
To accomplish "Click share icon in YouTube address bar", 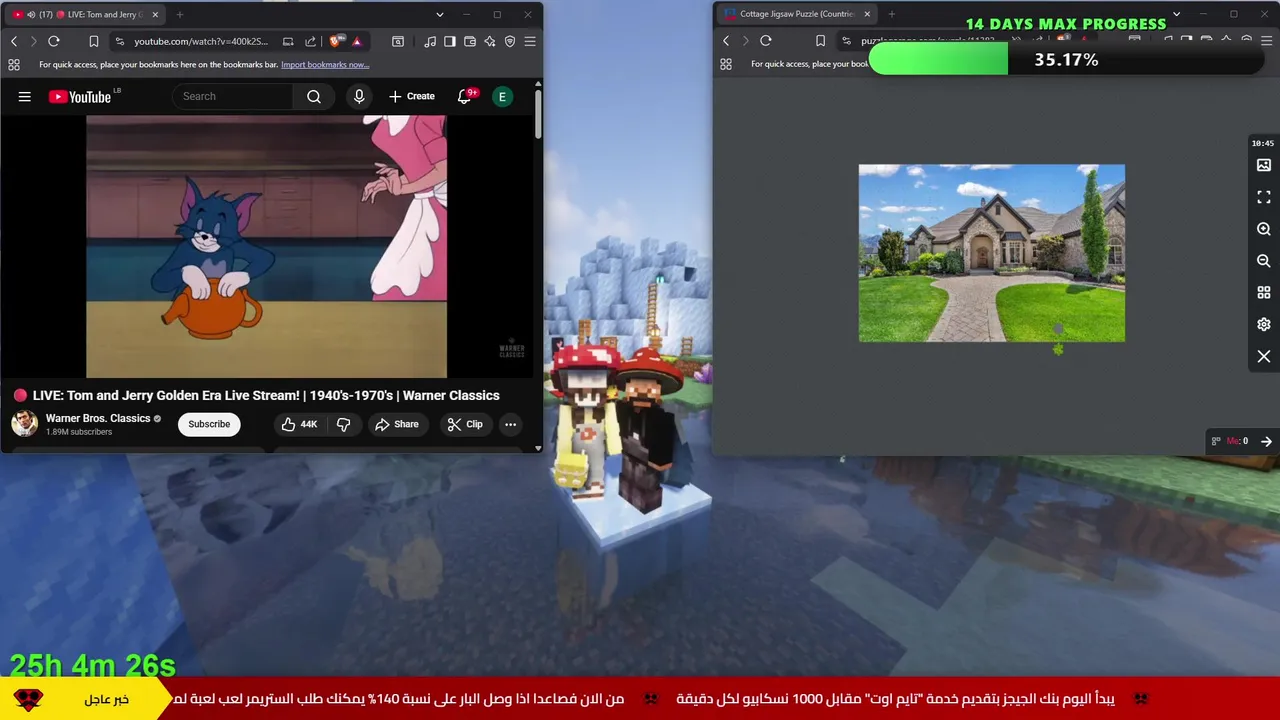I will tap(310, 41).
